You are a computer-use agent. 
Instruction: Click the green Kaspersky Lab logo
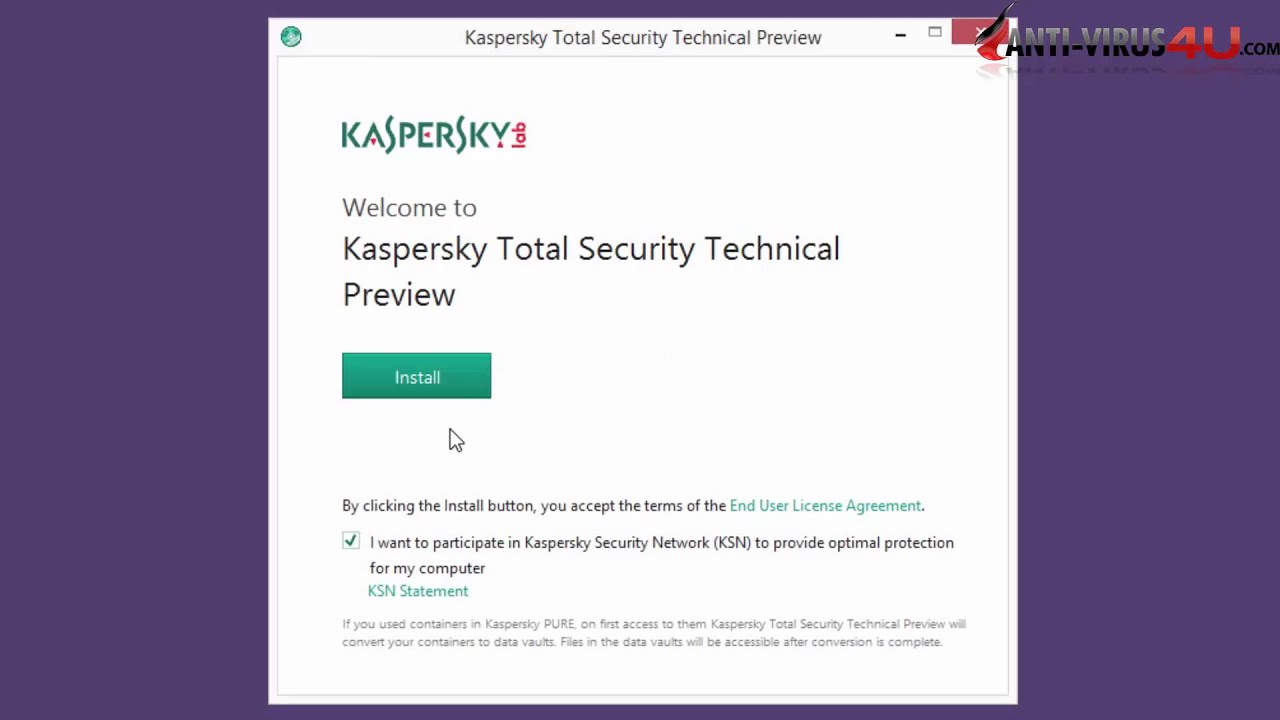tap(434, 134)
